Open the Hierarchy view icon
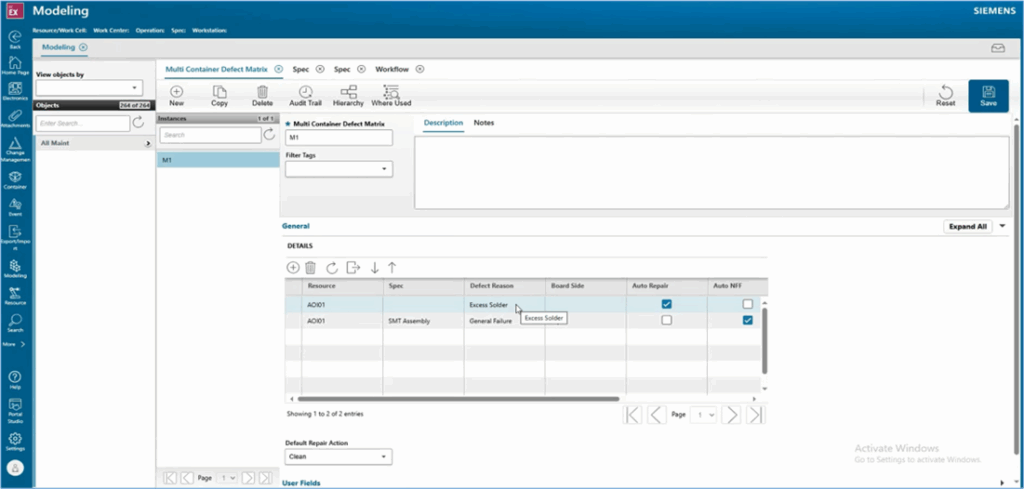This screenshot has width=1024, height=489. [348, 93]
